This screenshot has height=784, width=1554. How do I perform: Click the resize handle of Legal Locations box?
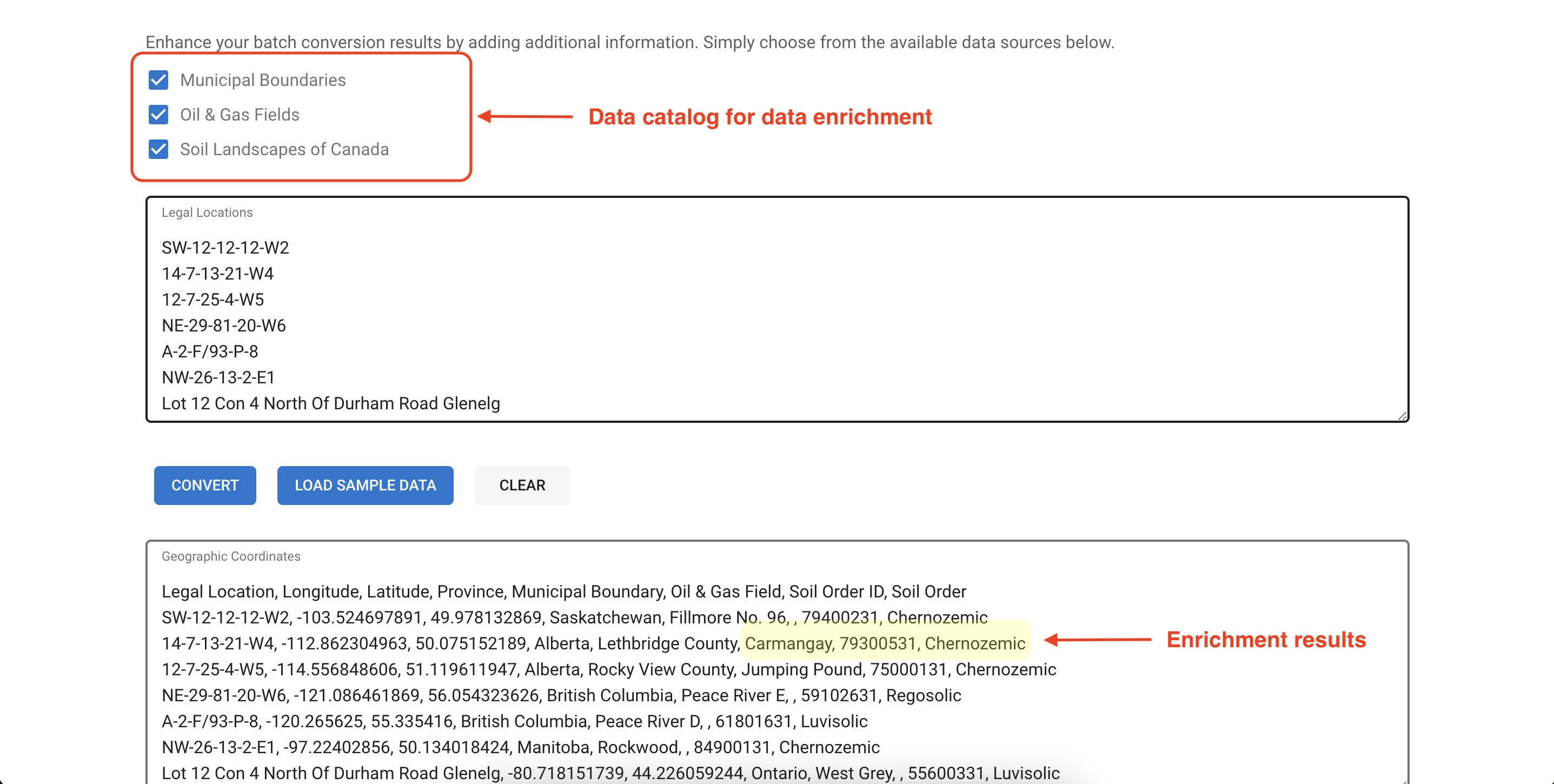pos(1402,415)
